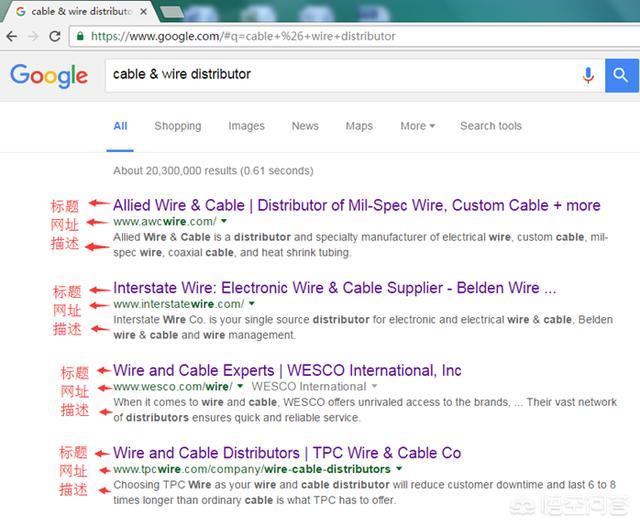Viewport: 640px width, 527px height.
Task: Click the Google logo
Action: 49,76
